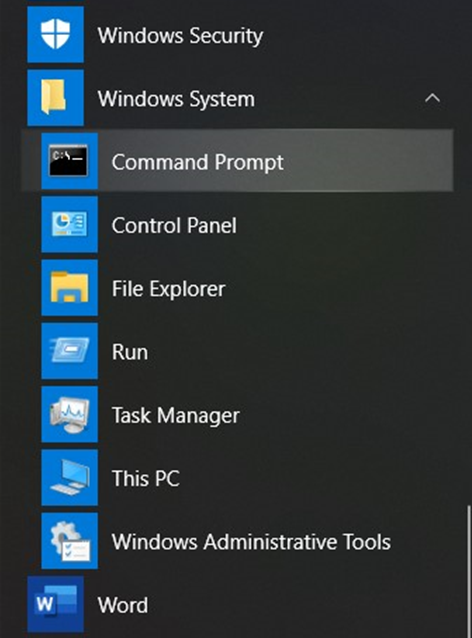The height and width of the screenshot is (638, 472).
Task: Click the Windows Administrative Tools gear icon
Action: tap(70, 541)
